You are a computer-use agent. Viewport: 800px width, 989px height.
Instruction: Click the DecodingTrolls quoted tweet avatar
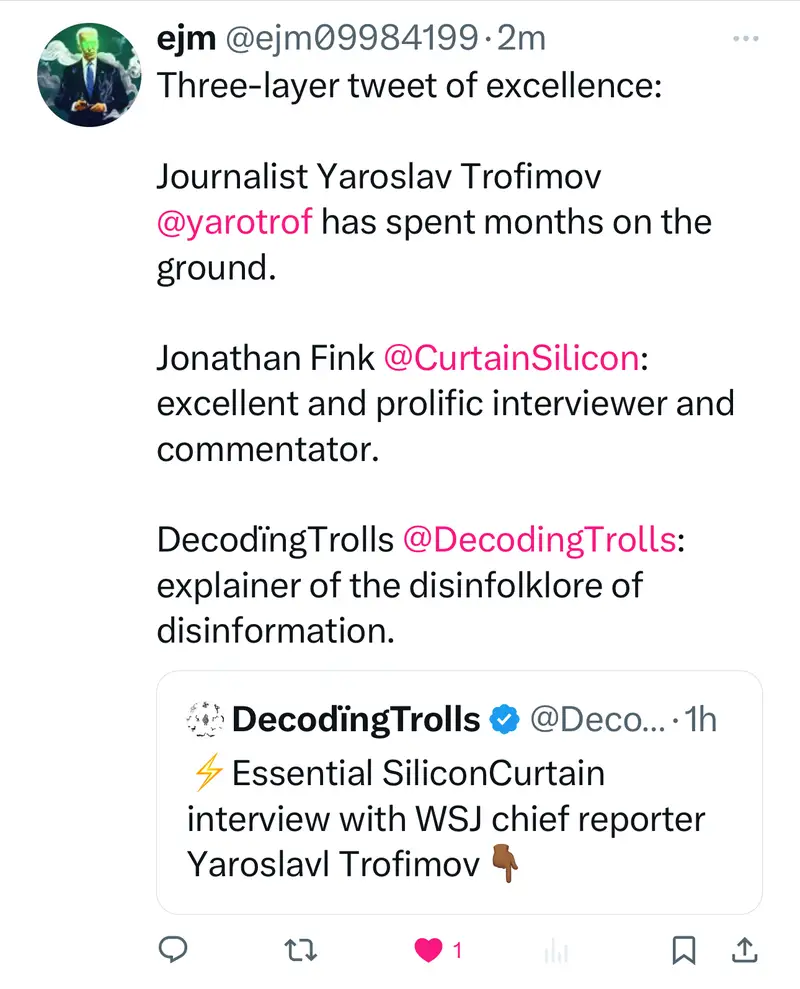[204, 719]
